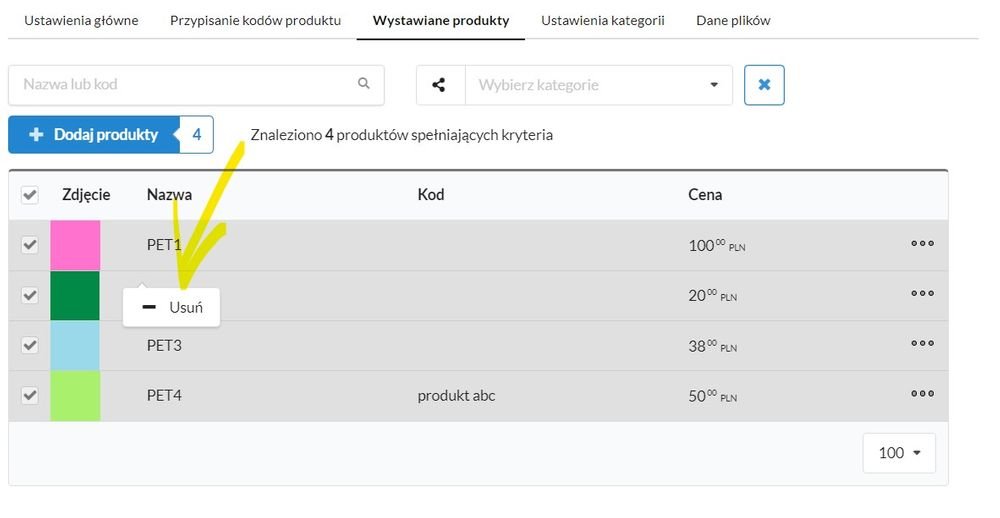
Task: Click the product count badge showing 4
Action: [x=197, y=135]
